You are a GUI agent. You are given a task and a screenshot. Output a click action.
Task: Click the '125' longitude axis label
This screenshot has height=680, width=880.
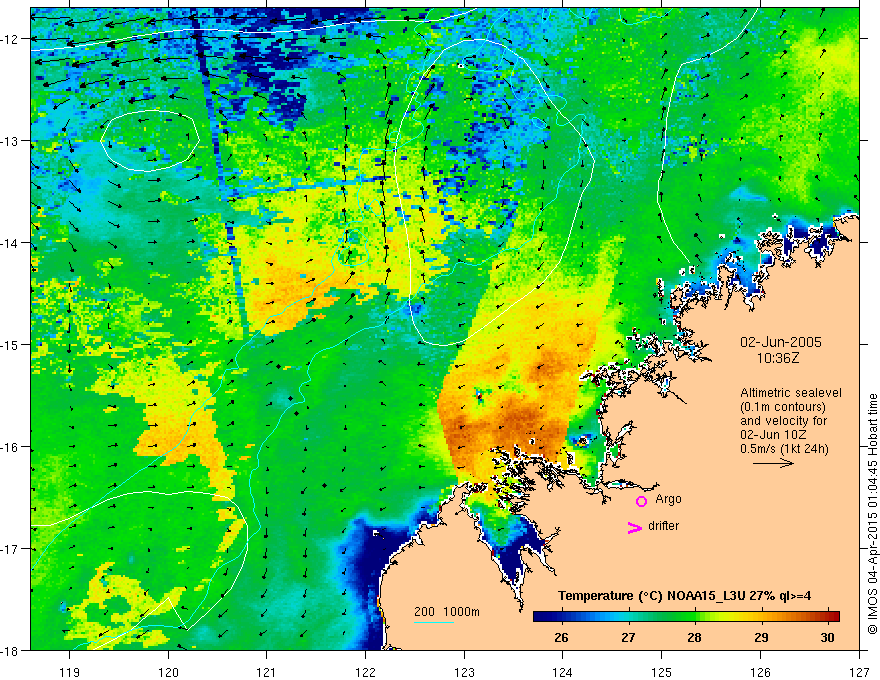(662, 672)
